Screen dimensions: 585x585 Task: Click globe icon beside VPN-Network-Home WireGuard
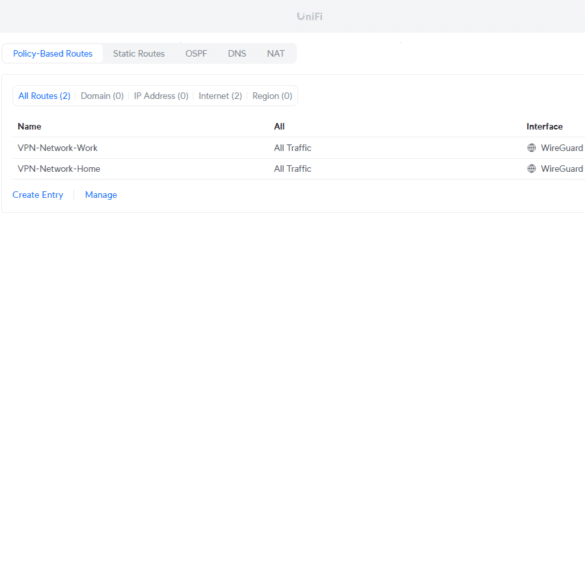531,169
